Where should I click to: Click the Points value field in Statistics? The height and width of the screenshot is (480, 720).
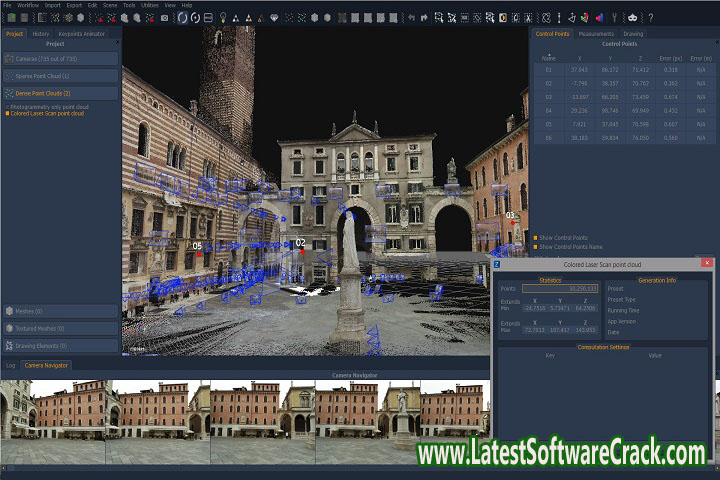pyautogui.click(x=560, y=288)
